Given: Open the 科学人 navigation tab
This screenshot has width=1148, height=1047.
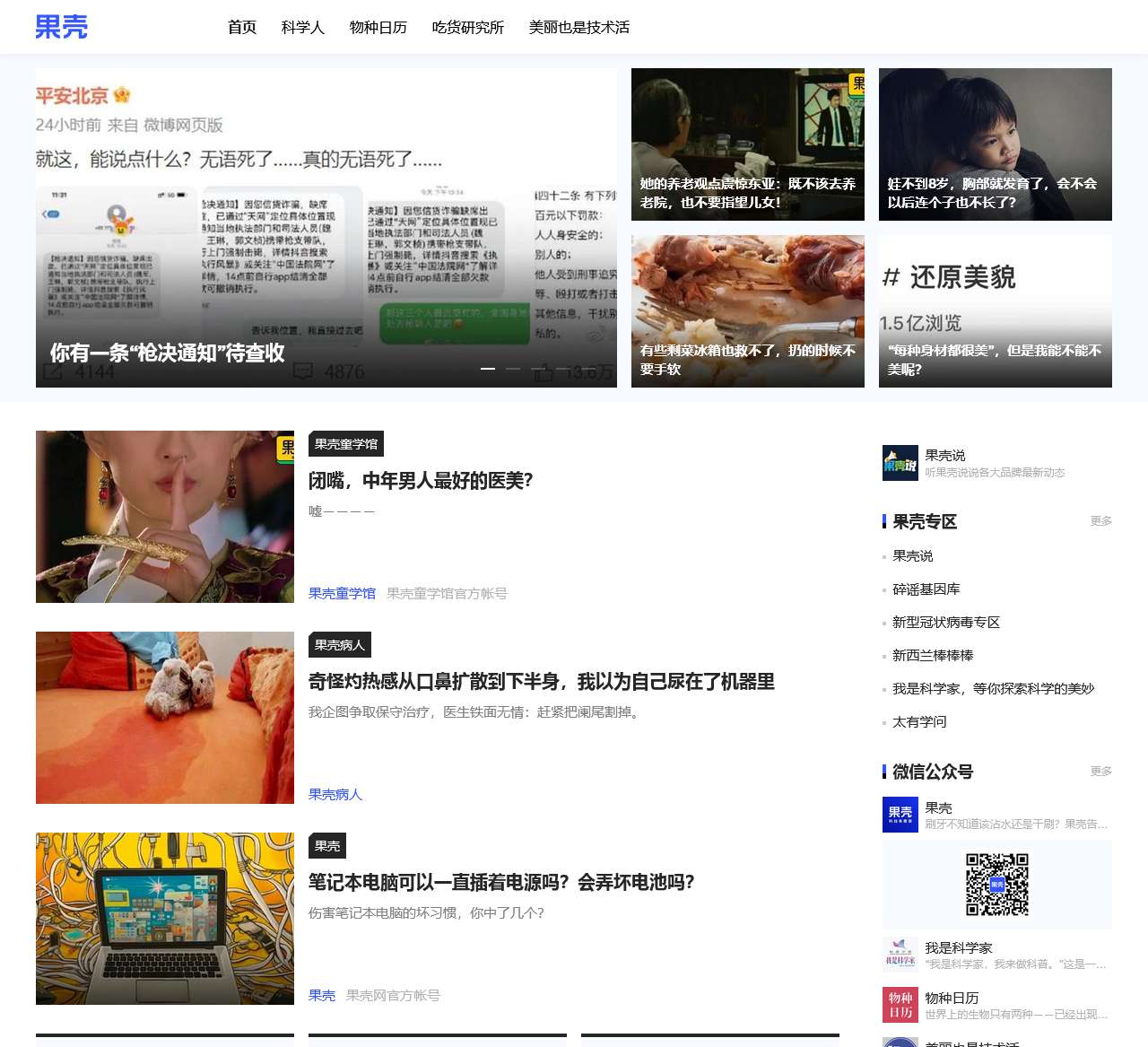Looking at the screenshot, I should pyautogui.click(x=303, y=28).
